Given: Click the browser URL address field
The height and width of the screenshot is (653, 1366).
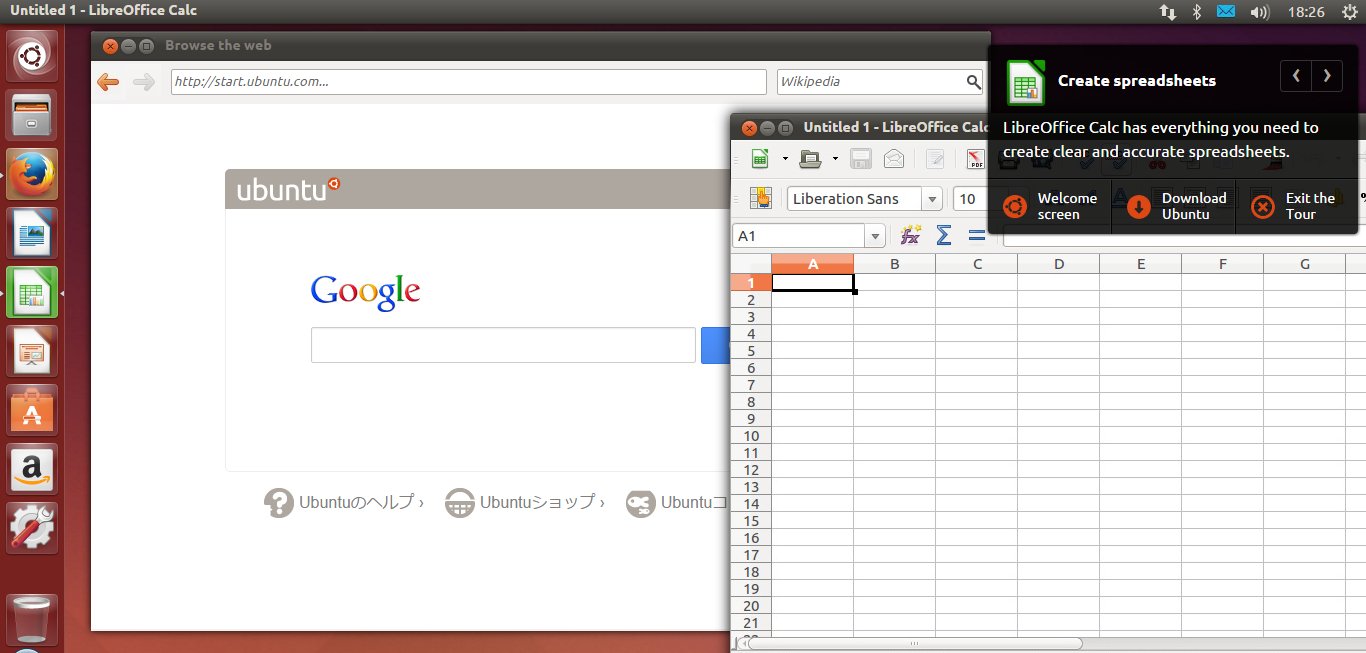Looking at the screenshot, I should pyautogui.click(x=469, y=82).
